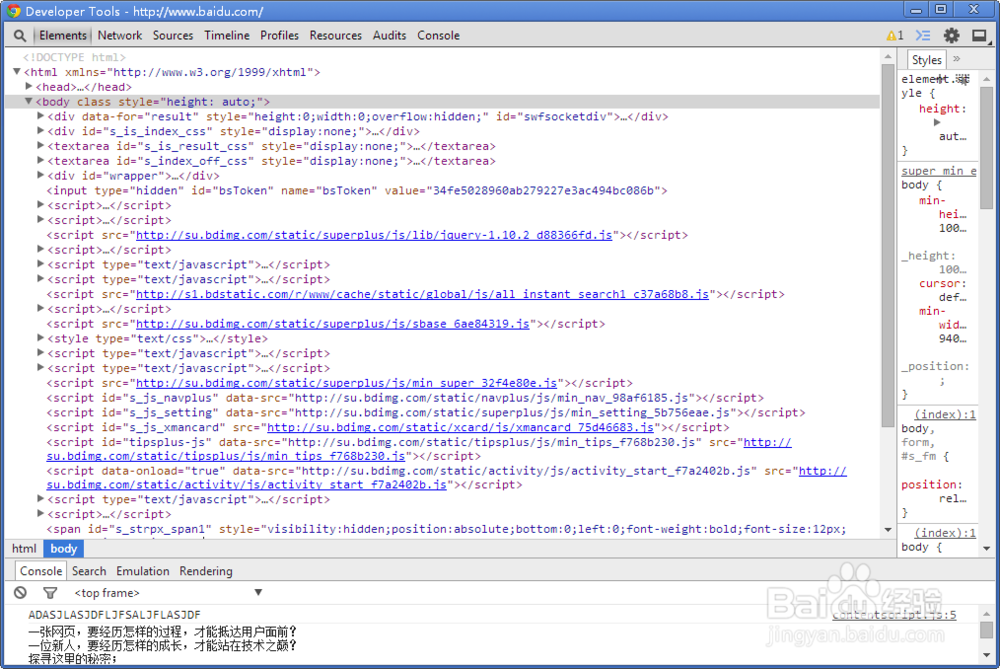The width and height of the screenshot is (1000, 669).
Task: Open sbase_6ae84319.js link
Action: (332, 323)
